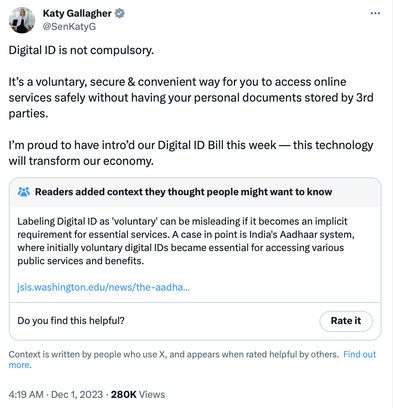Click the word 'more.' in the context footer
This screenshot has width=393, height=408.
[x=20, y=365]
